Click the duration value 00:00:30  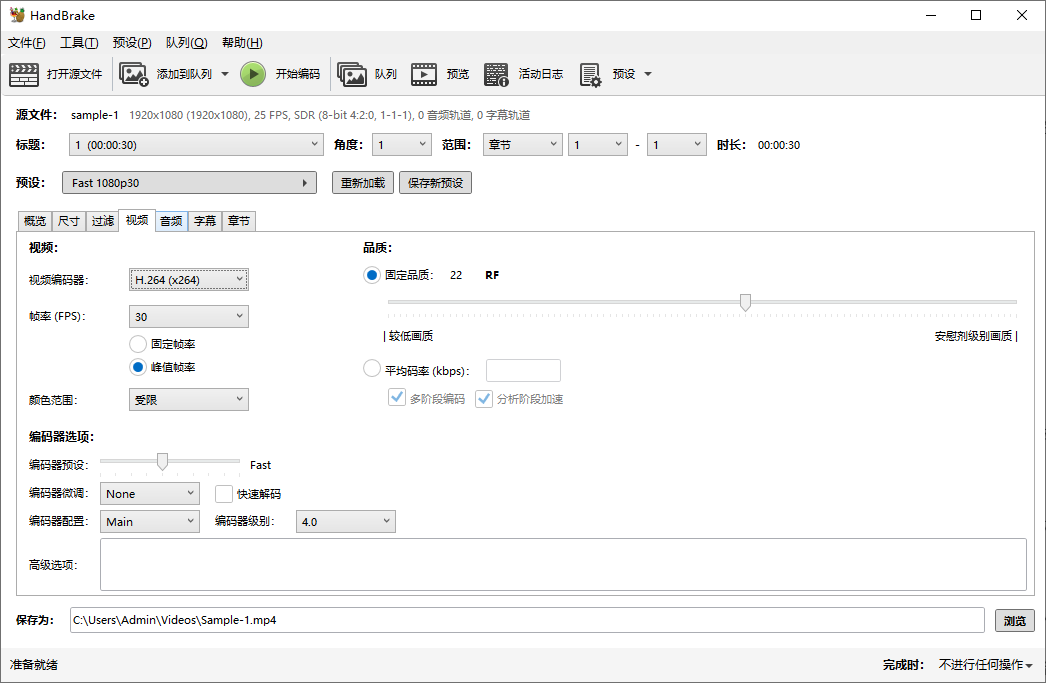pos(778,145)
